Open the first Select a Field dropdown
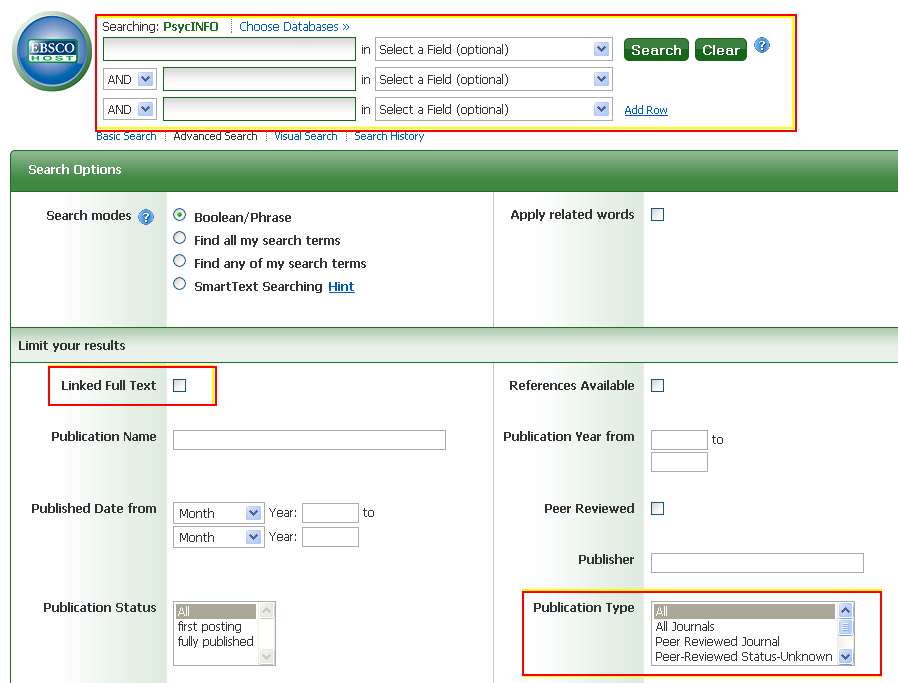Viewport: 898px width, 683px height. point(494,49)
